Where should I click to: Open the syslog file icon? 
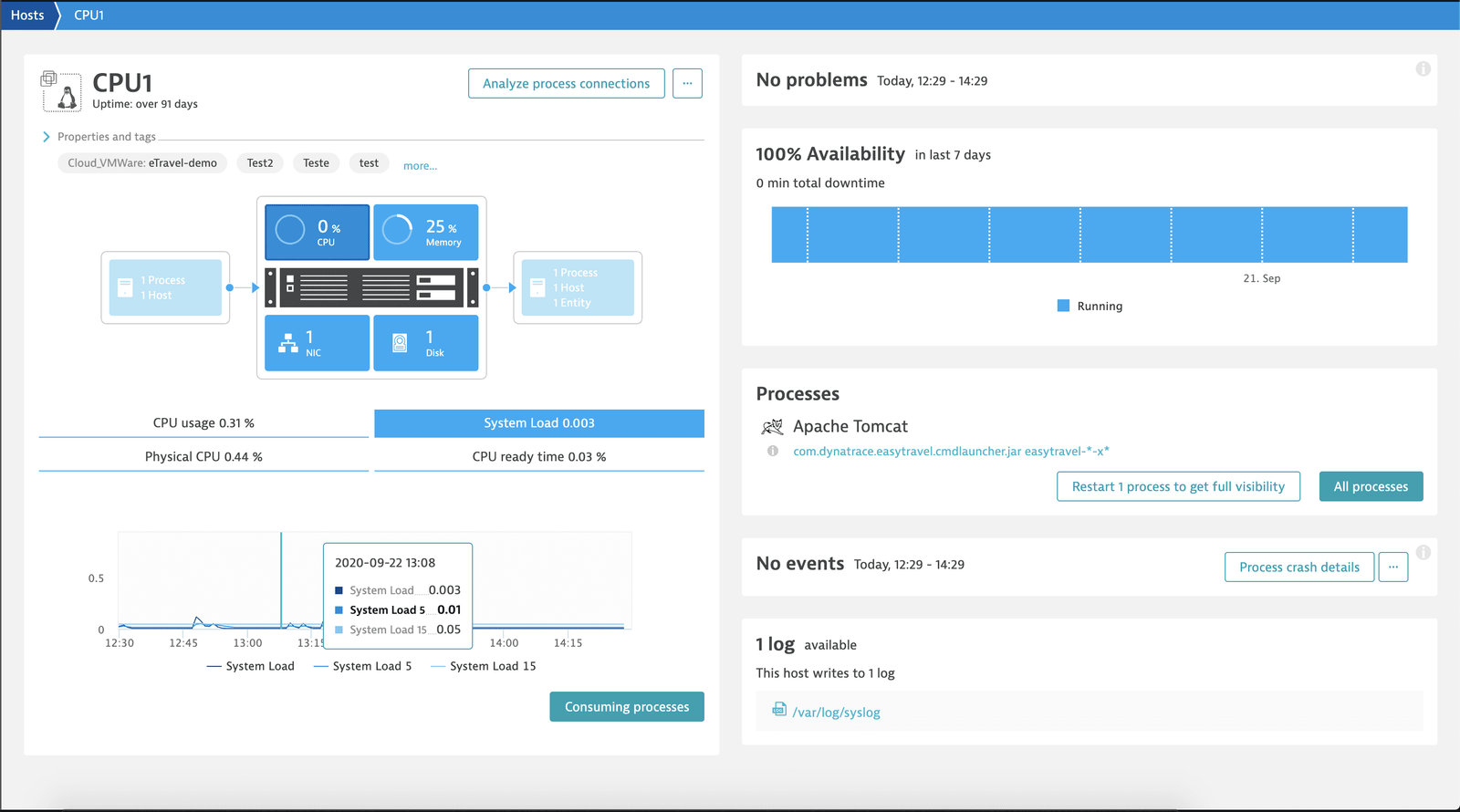click(779, 709)
